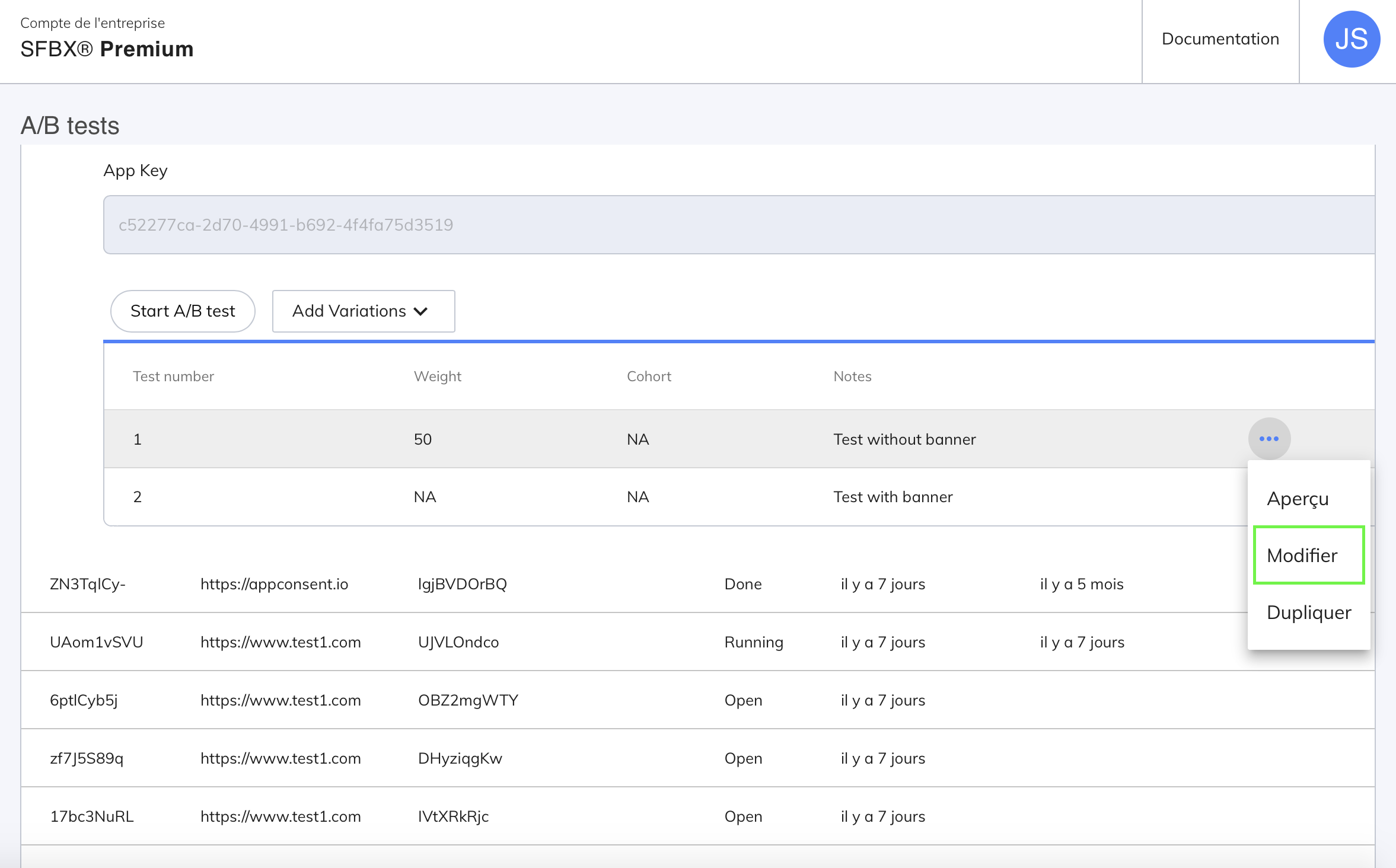Click the three-dots menu icon for test 1
Image resolution: width=1396 pixels, height=868 pixels.
(x=1268, y=439)
